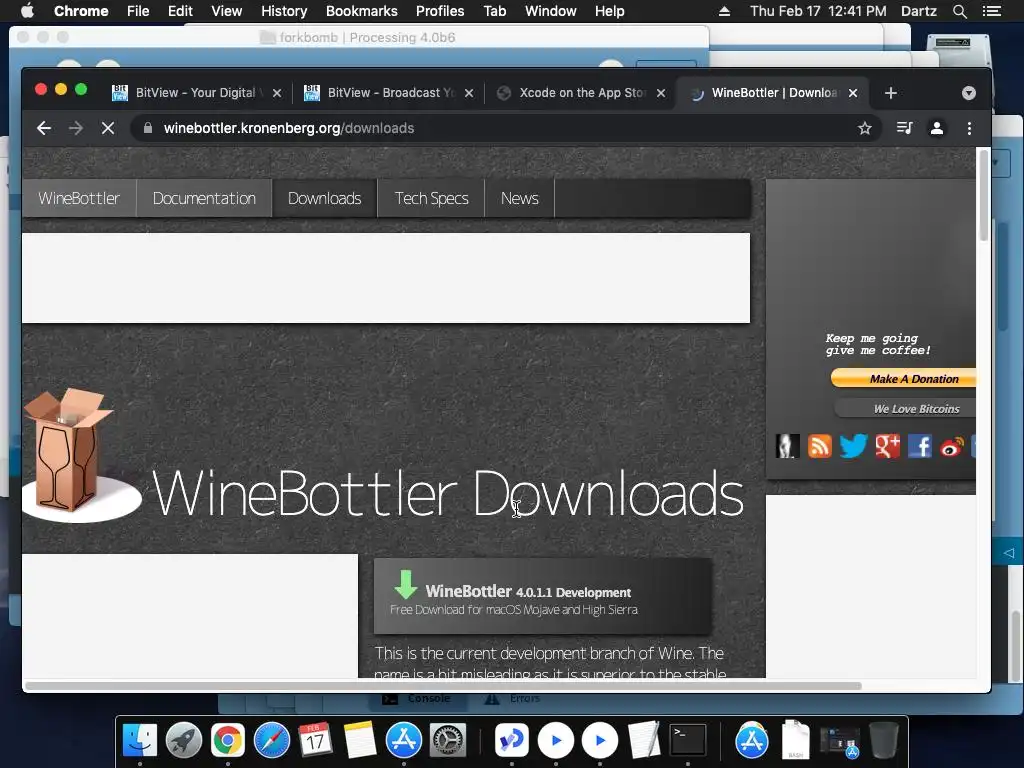Open TextEdit from the Dock

[644, 740]
